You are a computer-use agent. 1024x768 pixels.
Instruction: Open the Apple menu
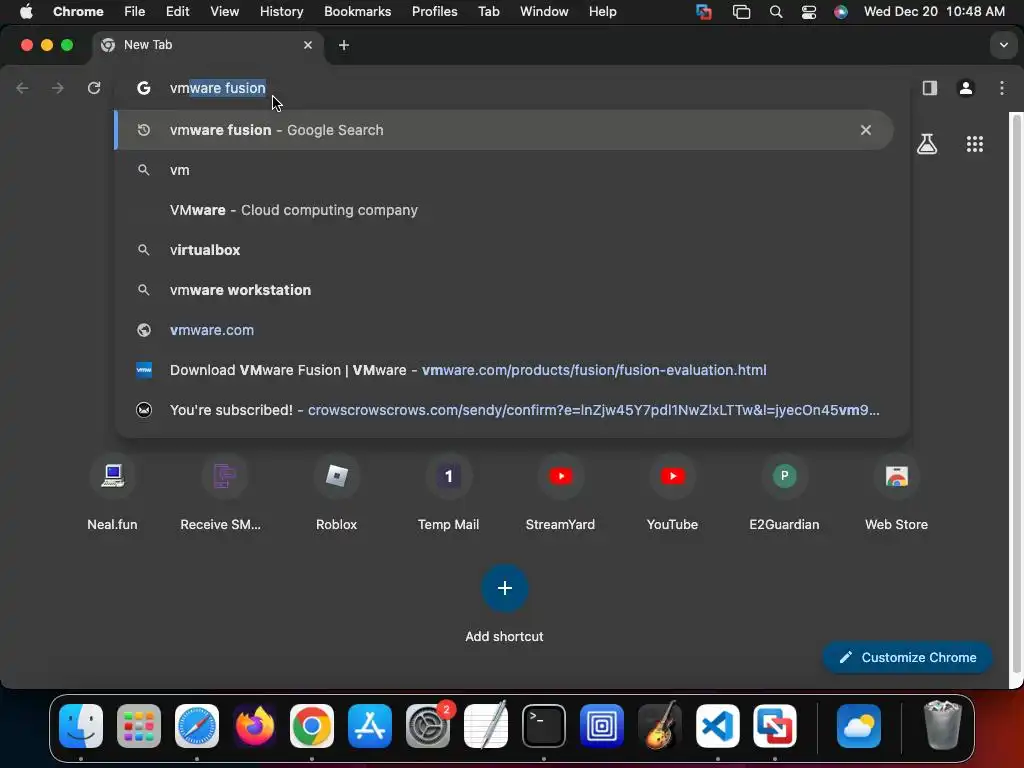tap(26, 12)
